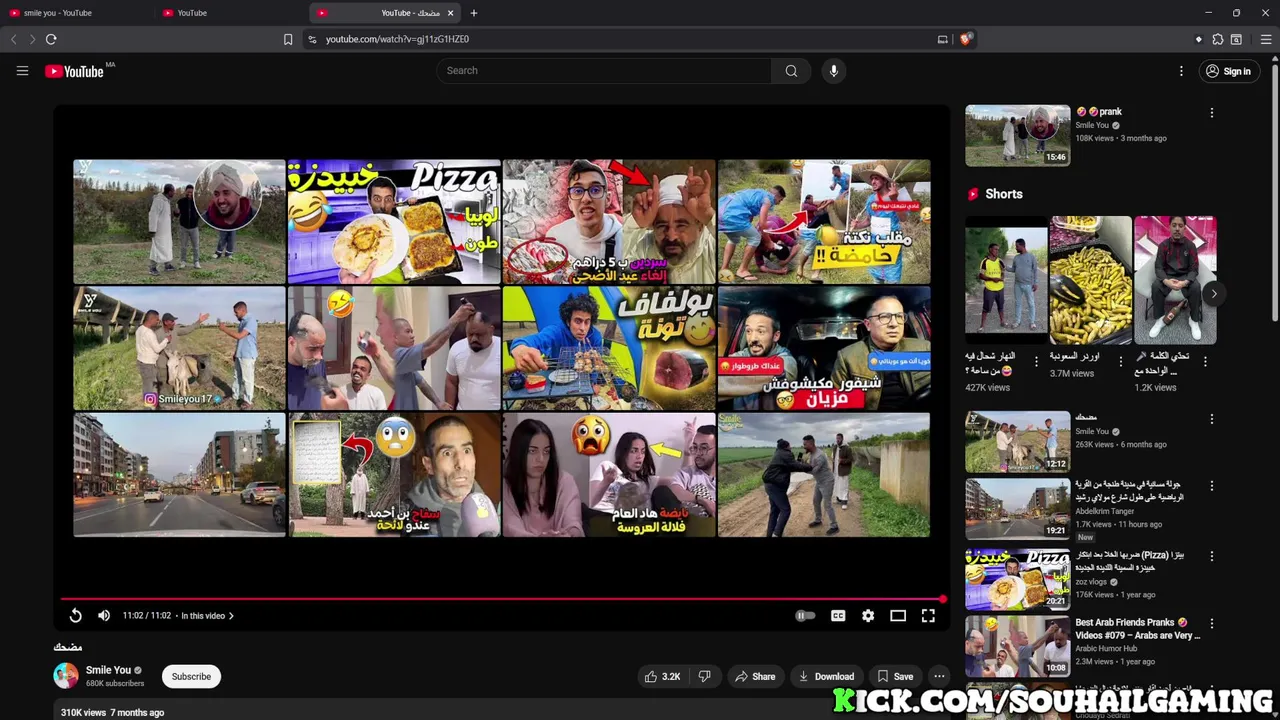Open the 12:12 Smile You recommended video
The image size is (1280, 720).
point(1017,441)
